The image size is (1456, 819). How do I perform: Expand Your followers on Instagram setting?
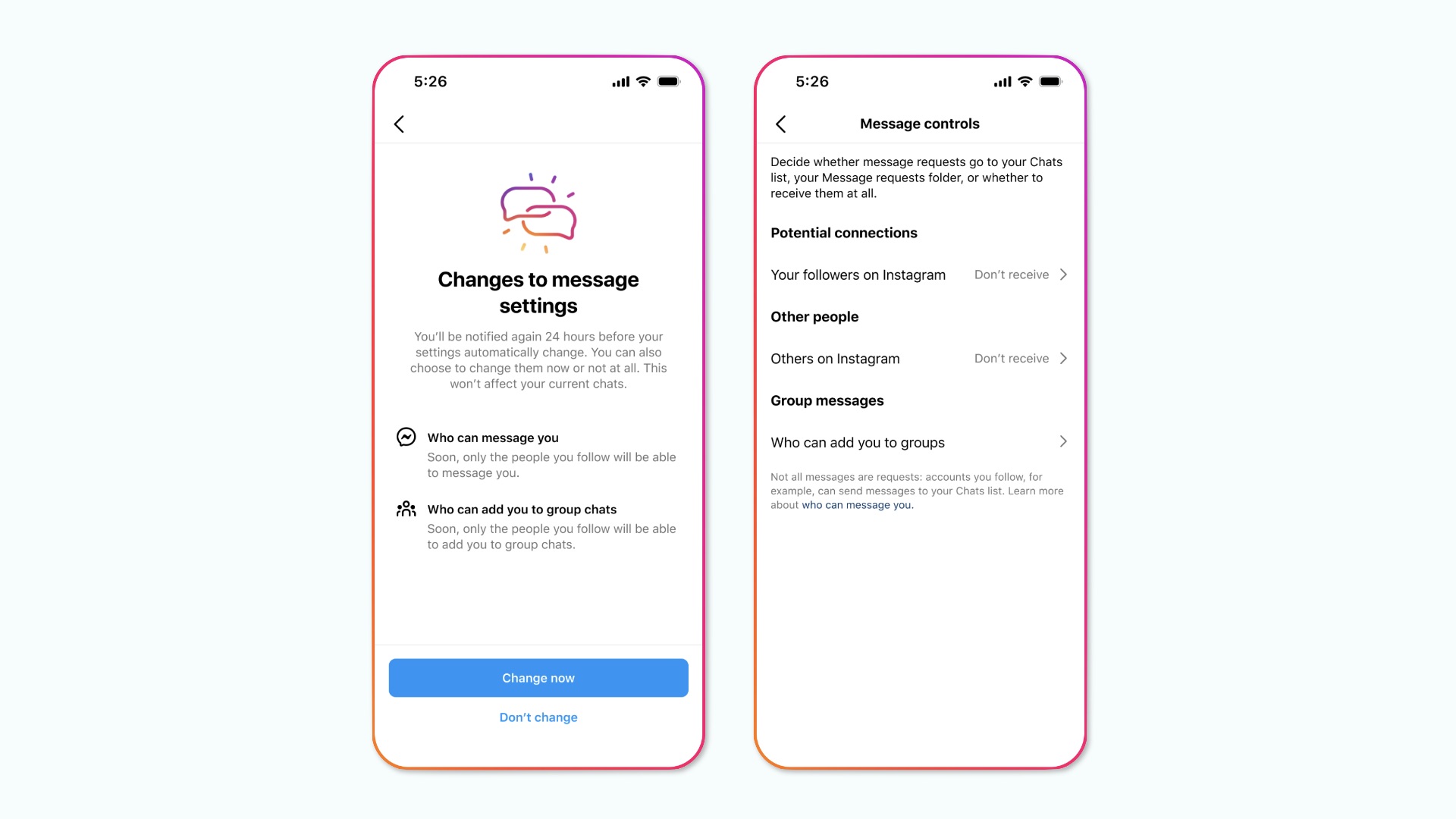(x=1064, y=273)
